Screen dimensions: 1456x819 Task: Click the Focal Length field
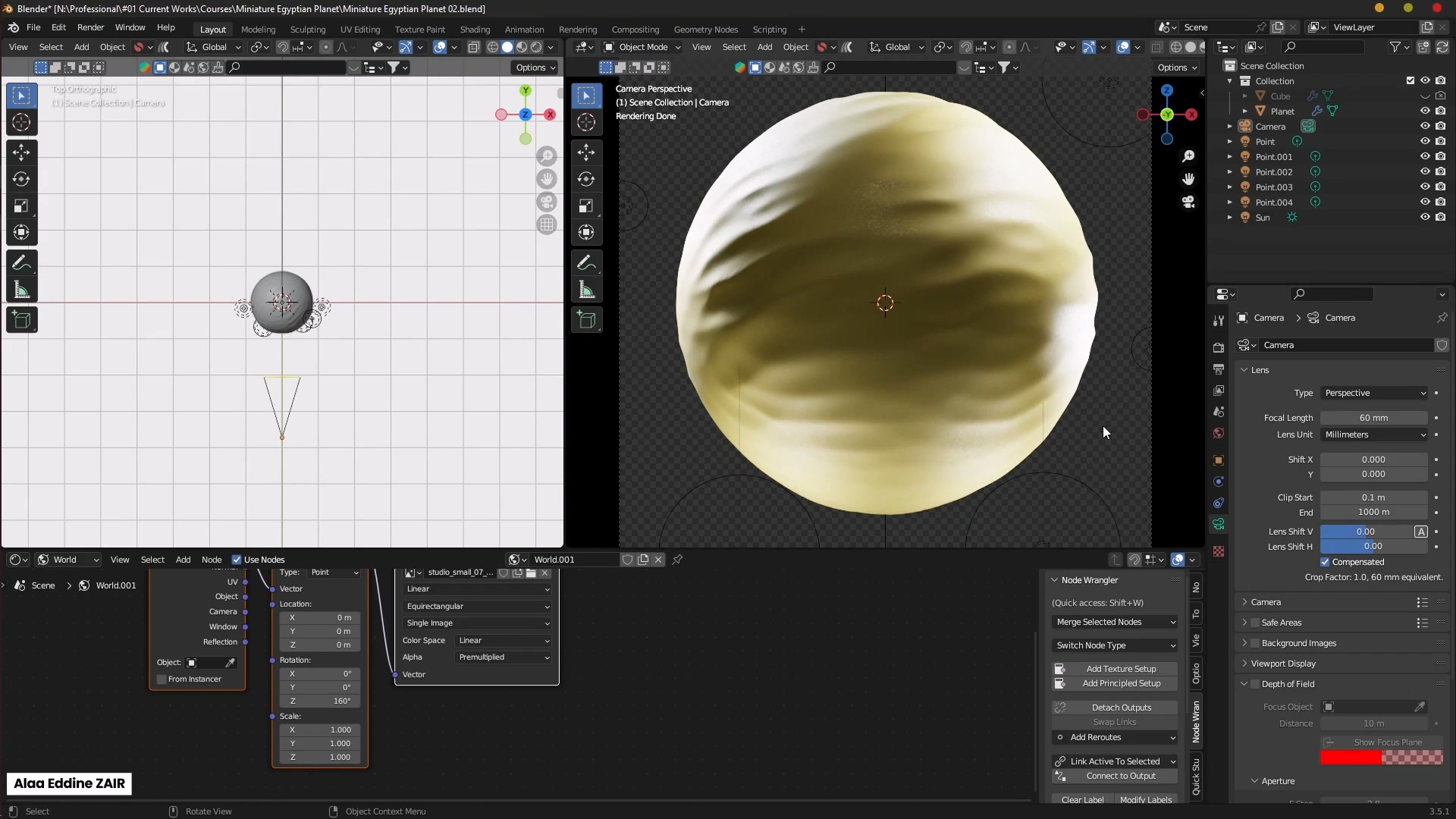1373,418
